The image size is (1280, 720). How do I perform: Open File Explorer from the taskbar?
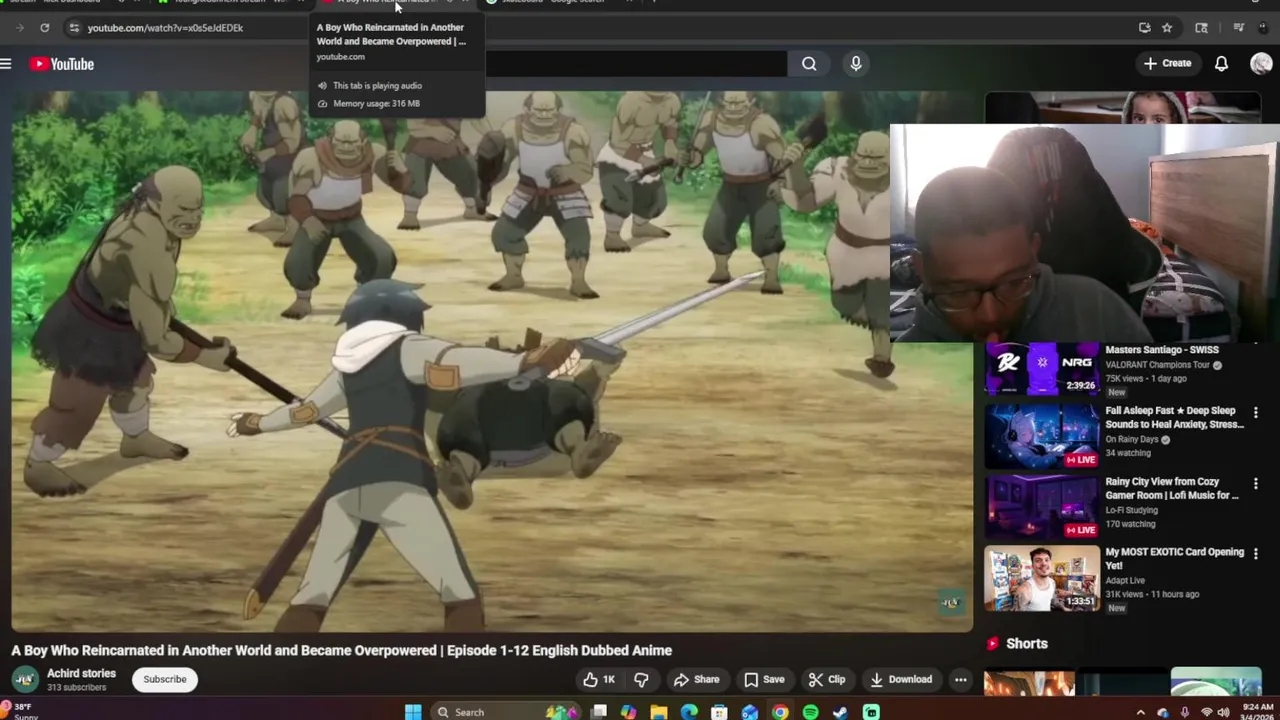pos(658,712)
